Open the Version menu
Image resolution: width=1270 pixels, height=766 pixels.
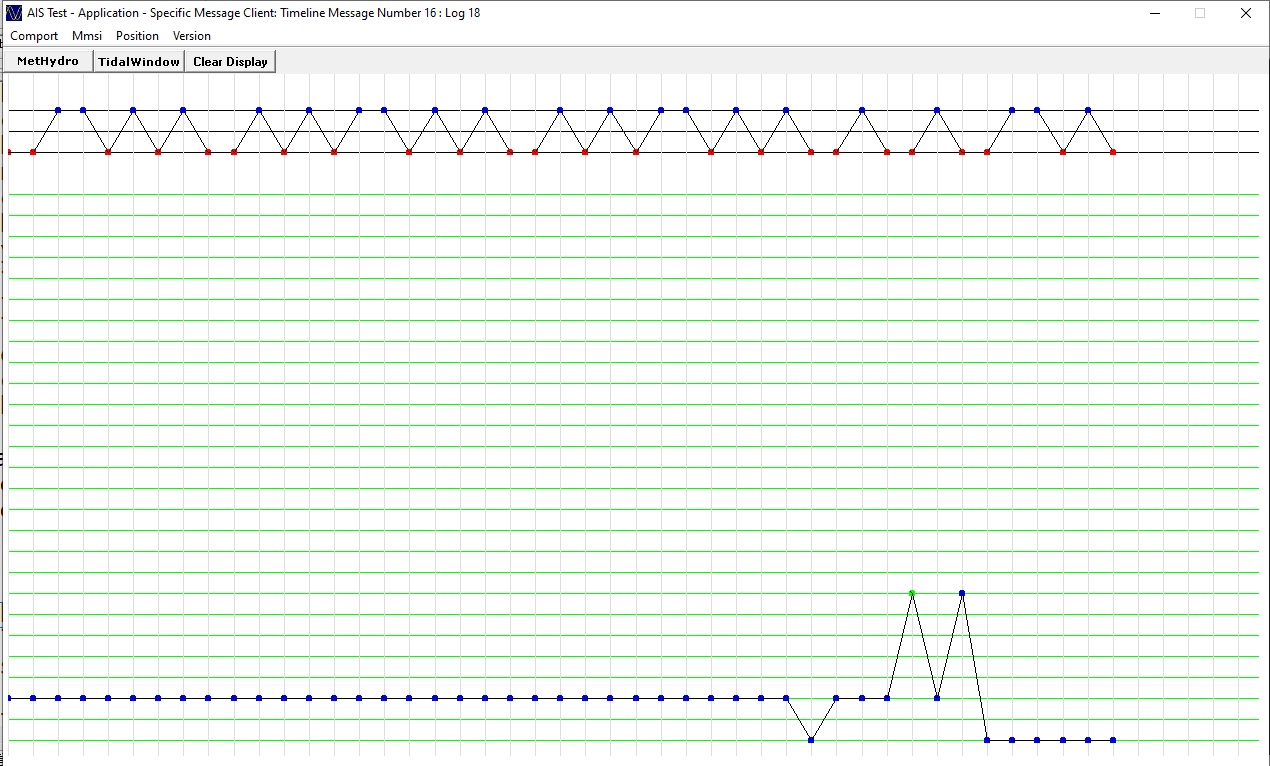click(x=192, y=36)
